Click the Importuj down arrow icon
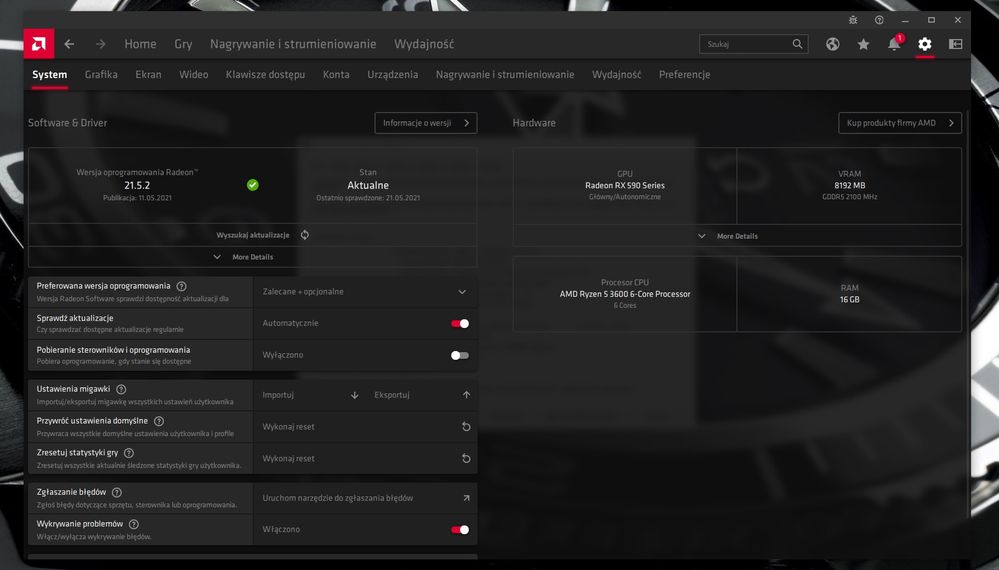 [354, 395]
